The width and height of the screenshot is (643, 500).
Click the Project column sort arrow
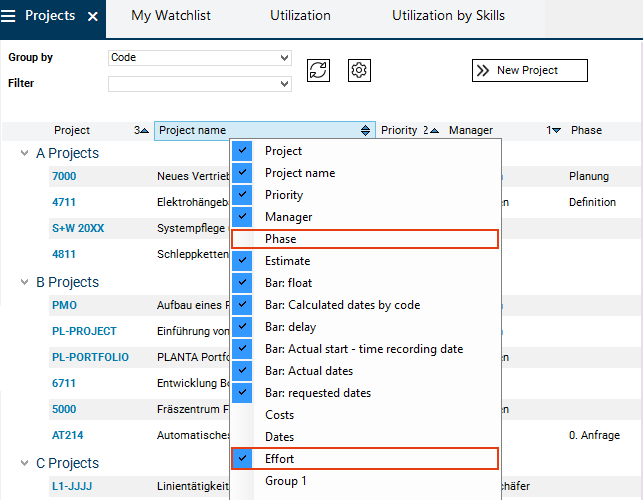[x=142, y=131]
